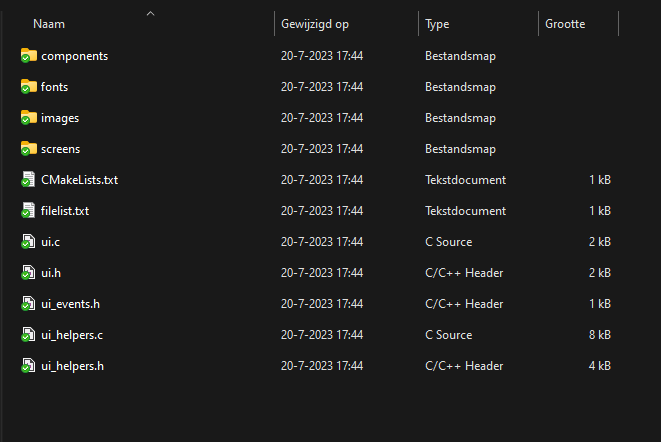661x442 pixels.
Task: Click the 4 kB size of ui_helpers.h
Action: [x=600, y=366]
